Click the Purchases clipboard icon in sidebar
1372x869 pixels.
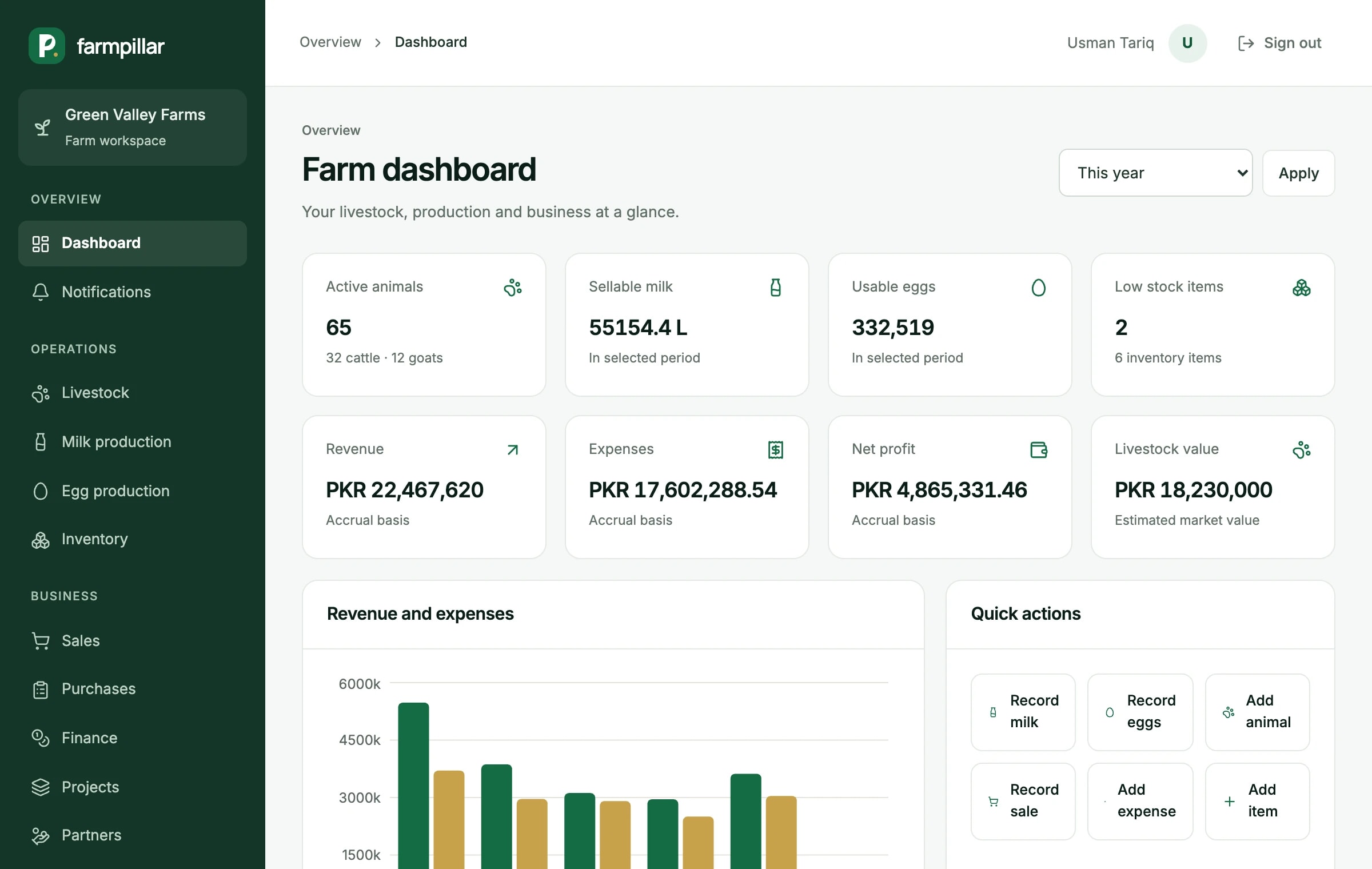tap(41, 689)
